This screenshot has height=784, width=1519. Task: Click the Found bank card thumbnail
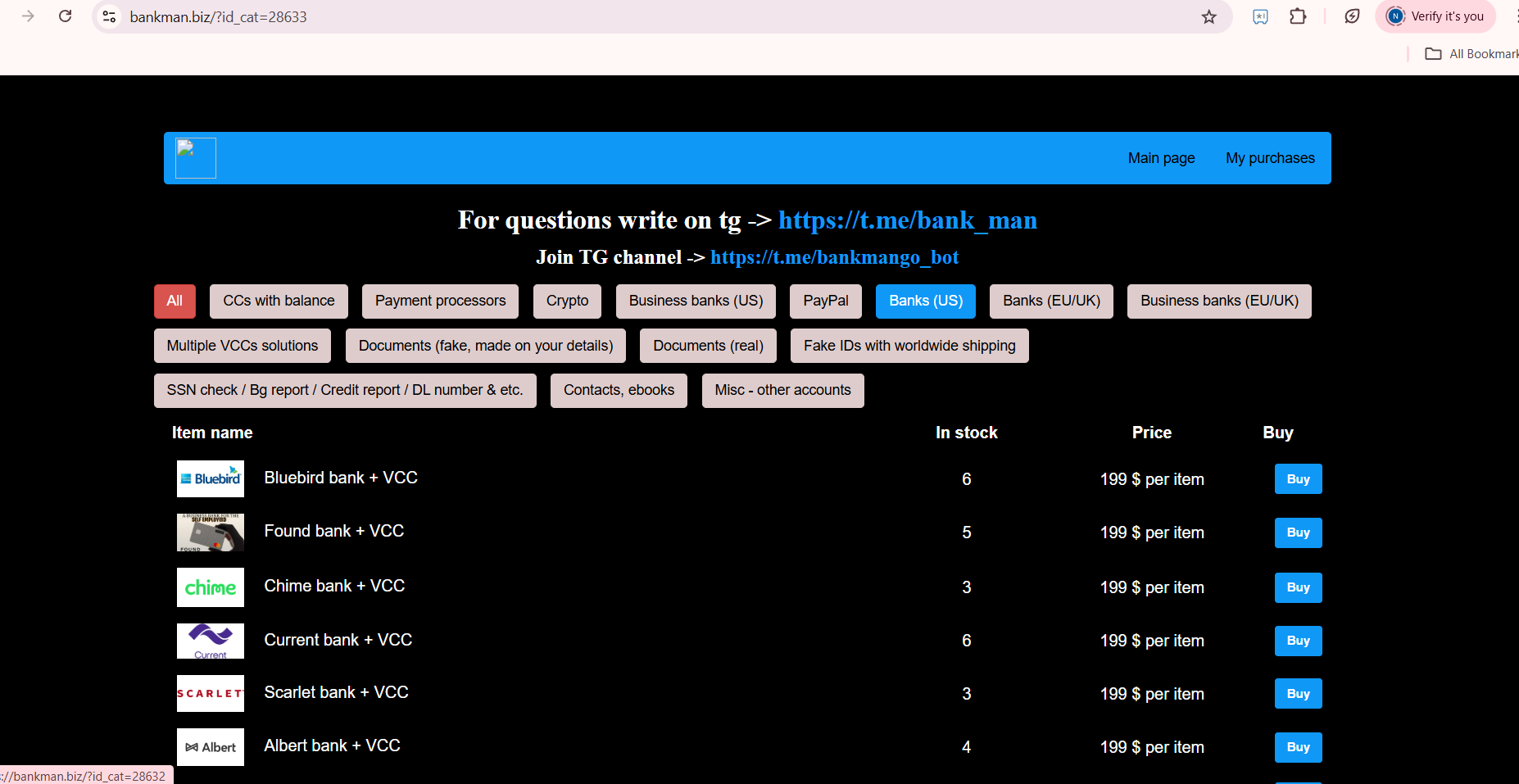[211, 532]
